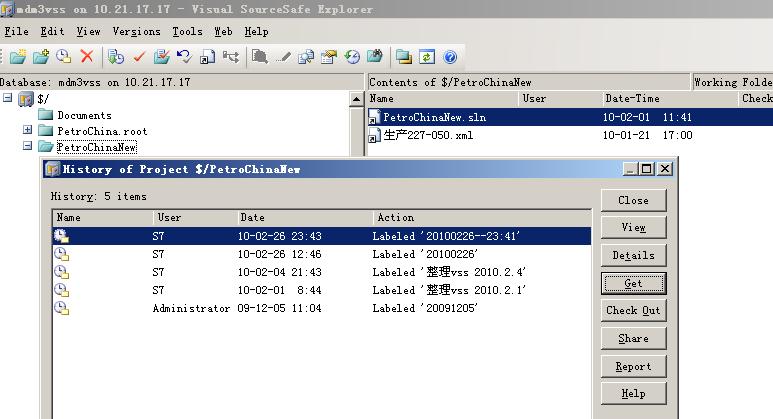Collapse the PetroChinaNew tree node

[28, 146]
